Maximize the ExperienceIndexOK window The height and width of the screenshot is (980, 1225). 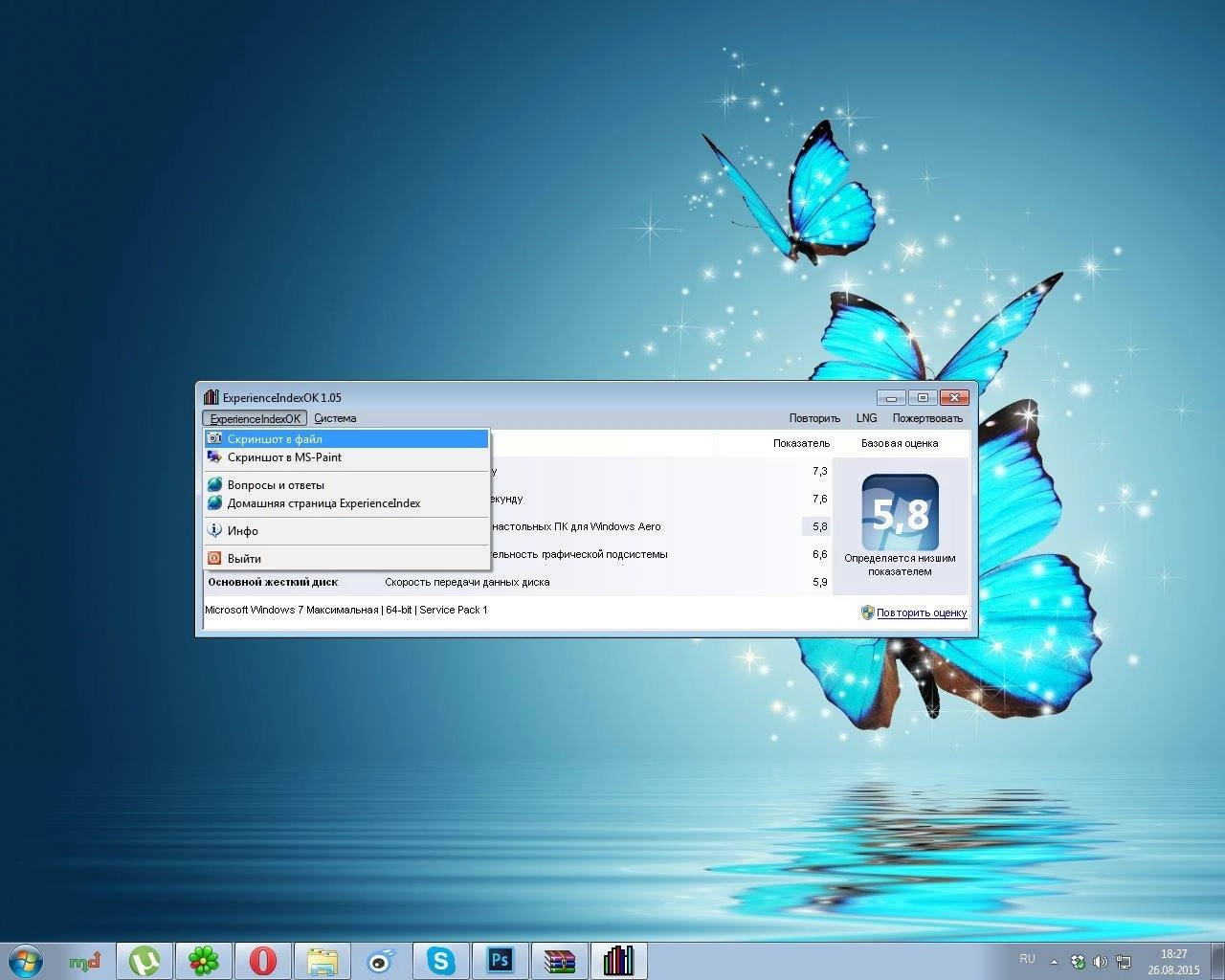(923, 397)
